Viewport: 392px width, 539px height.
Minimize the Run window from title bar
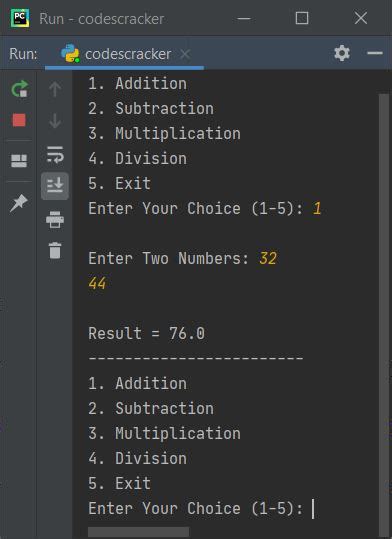[x=244, y=18]
